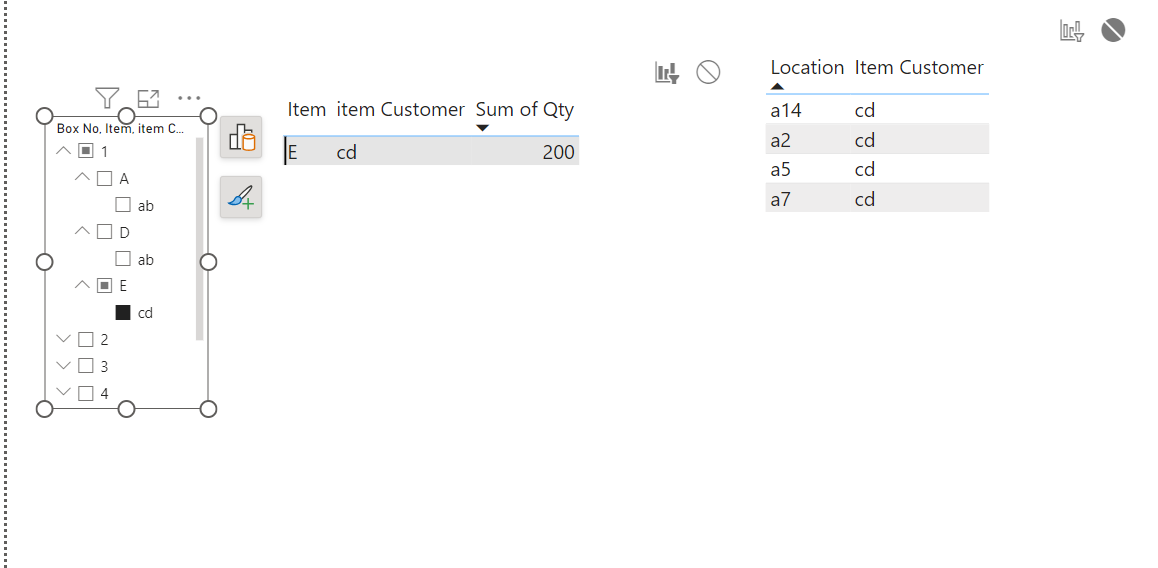Screen dimensions: 1158x568
Task: Click cd in the Item table row
Action: pos(347,152)
